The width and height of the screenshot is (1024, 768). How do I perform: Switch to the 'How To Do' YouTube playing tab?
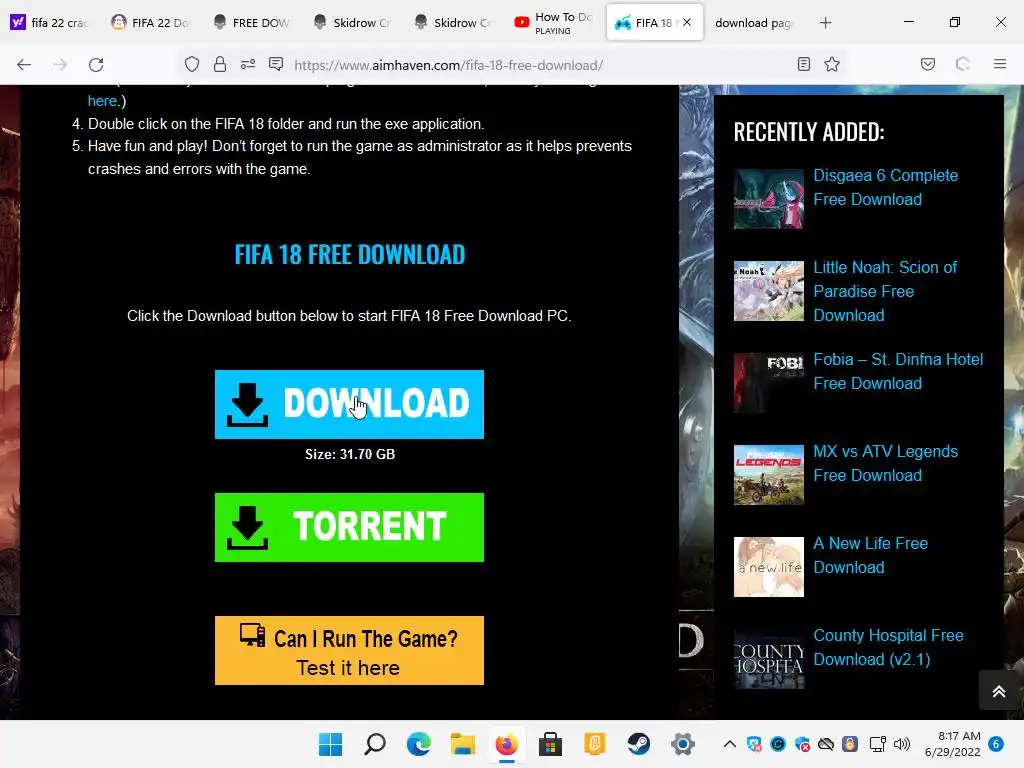pos(553,23)
